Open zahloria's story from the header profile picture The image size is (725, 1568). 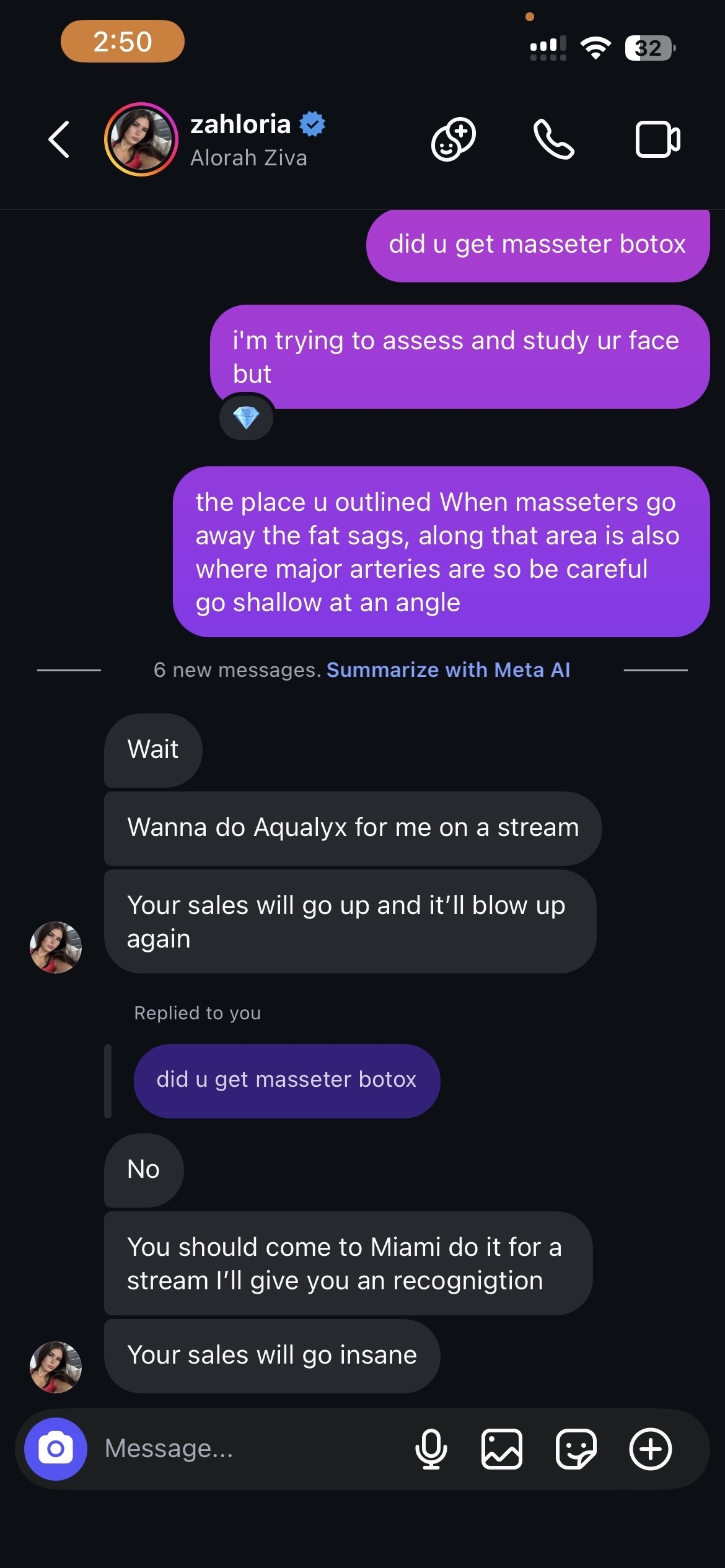[x=141, y=139]
